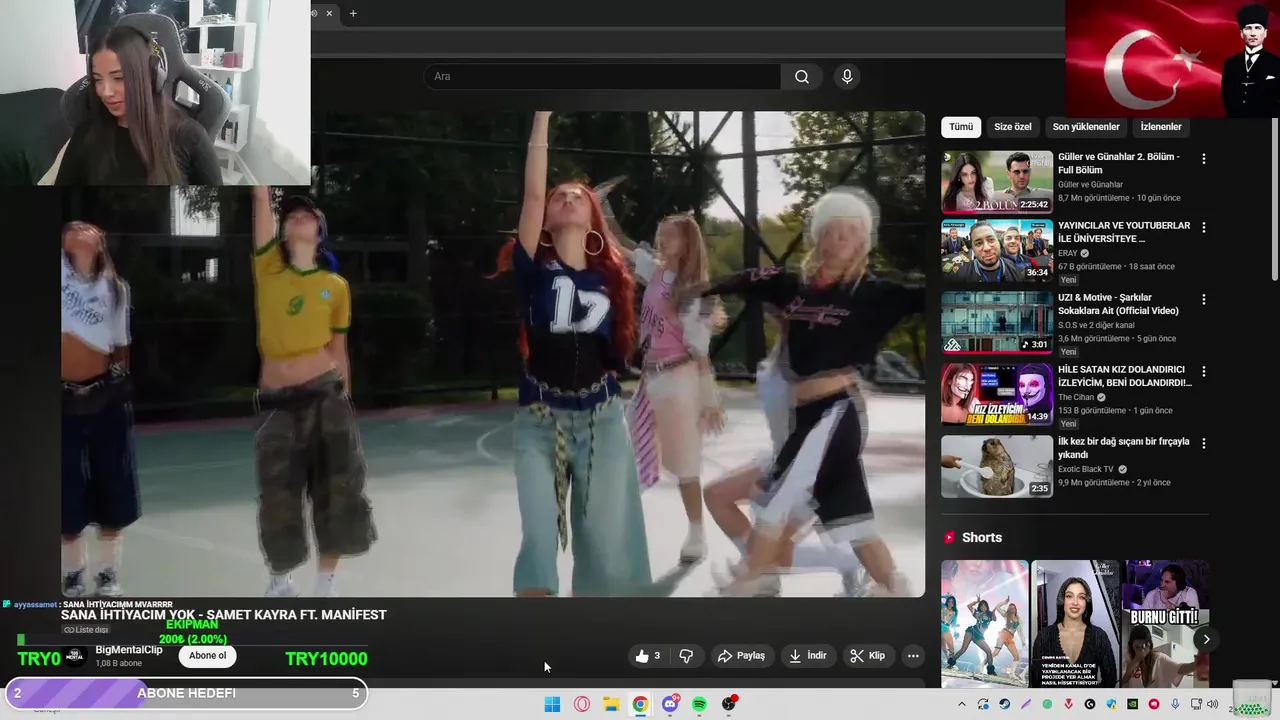The image size is (1280, 720).
Task: Open File Explorer from the taskbar
Action: tap(611, 704)
